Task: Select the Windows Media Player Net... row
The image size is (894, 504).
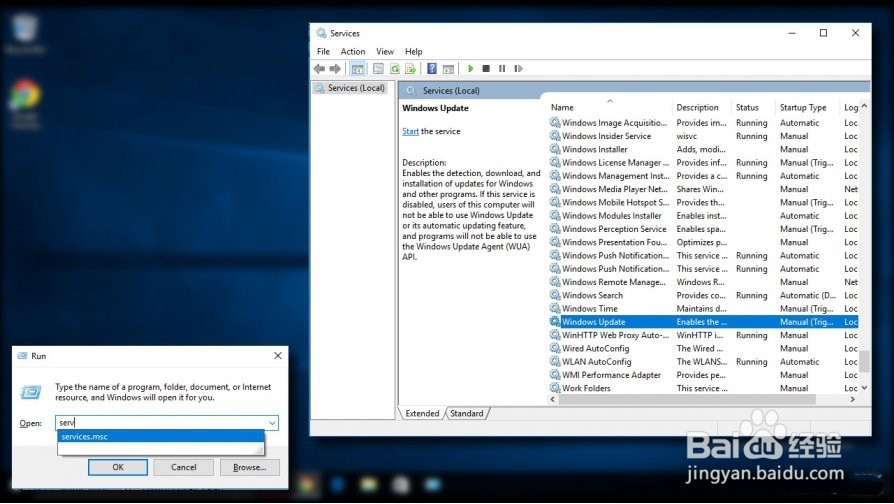Action: click(703, 189)
